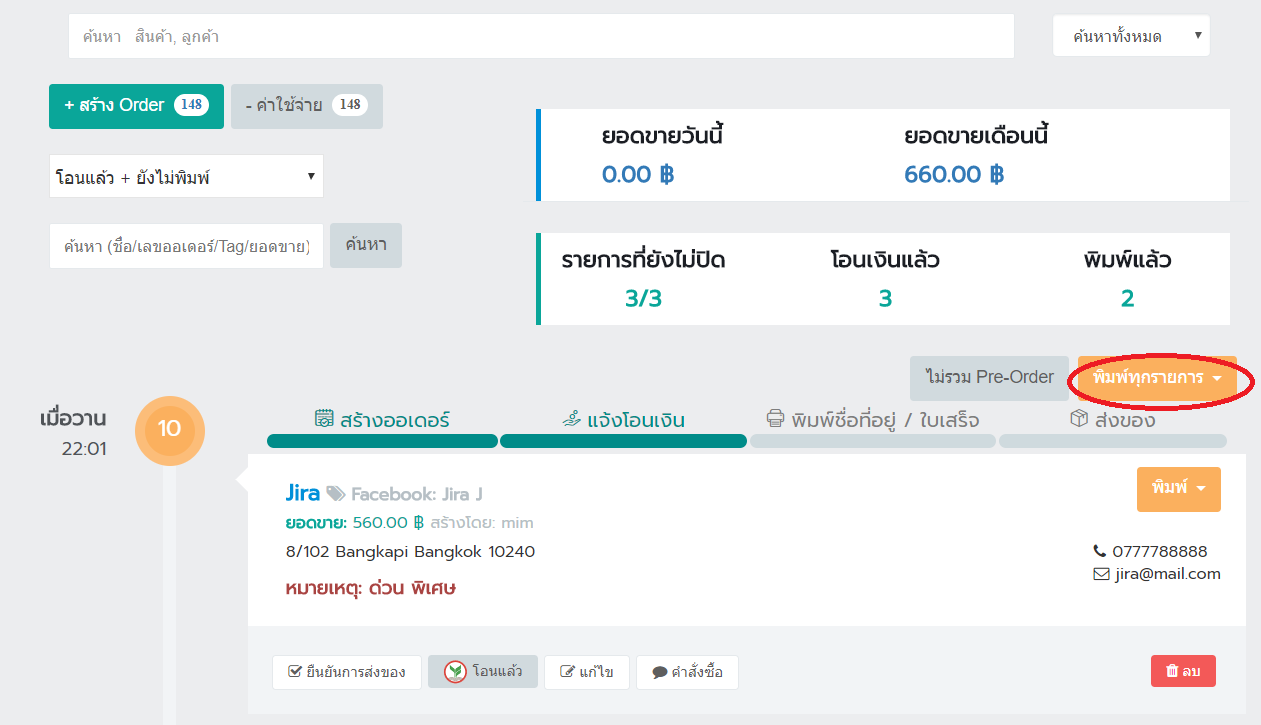Image resolution: width=1261 pixels, height=725 pixels.
Task: Expand the พิมพ์ทุกรายการ print-all dropdown
Action: (x=1157, y=379)
